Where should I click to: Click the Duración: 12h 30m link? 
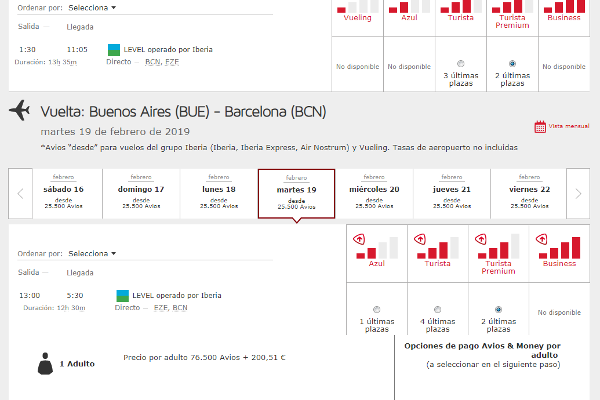point(54,308)
